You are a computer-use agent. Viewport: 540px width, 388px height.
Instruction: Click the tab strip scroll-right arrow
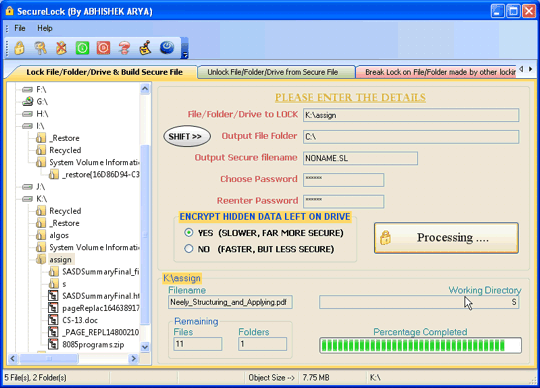pos(530,69)
